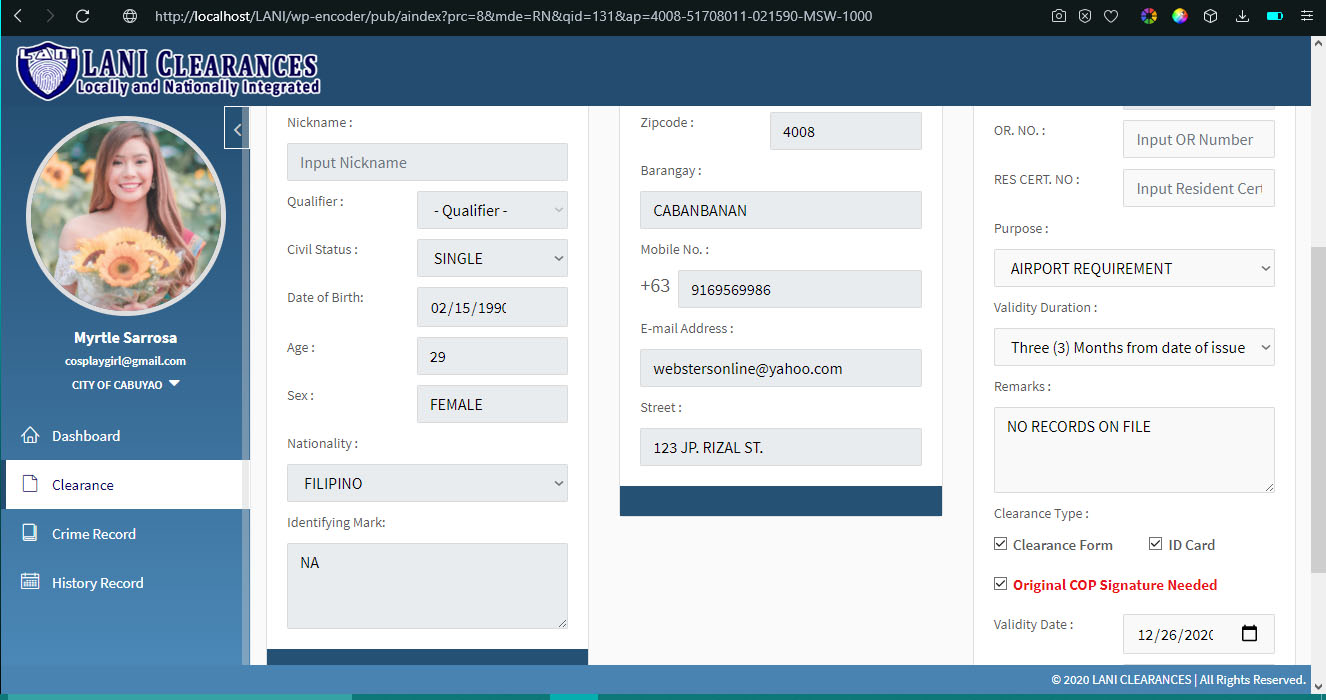
Task: Click the LANI Clearances logo
Action: pyautogui.click(x=168, y=71)
